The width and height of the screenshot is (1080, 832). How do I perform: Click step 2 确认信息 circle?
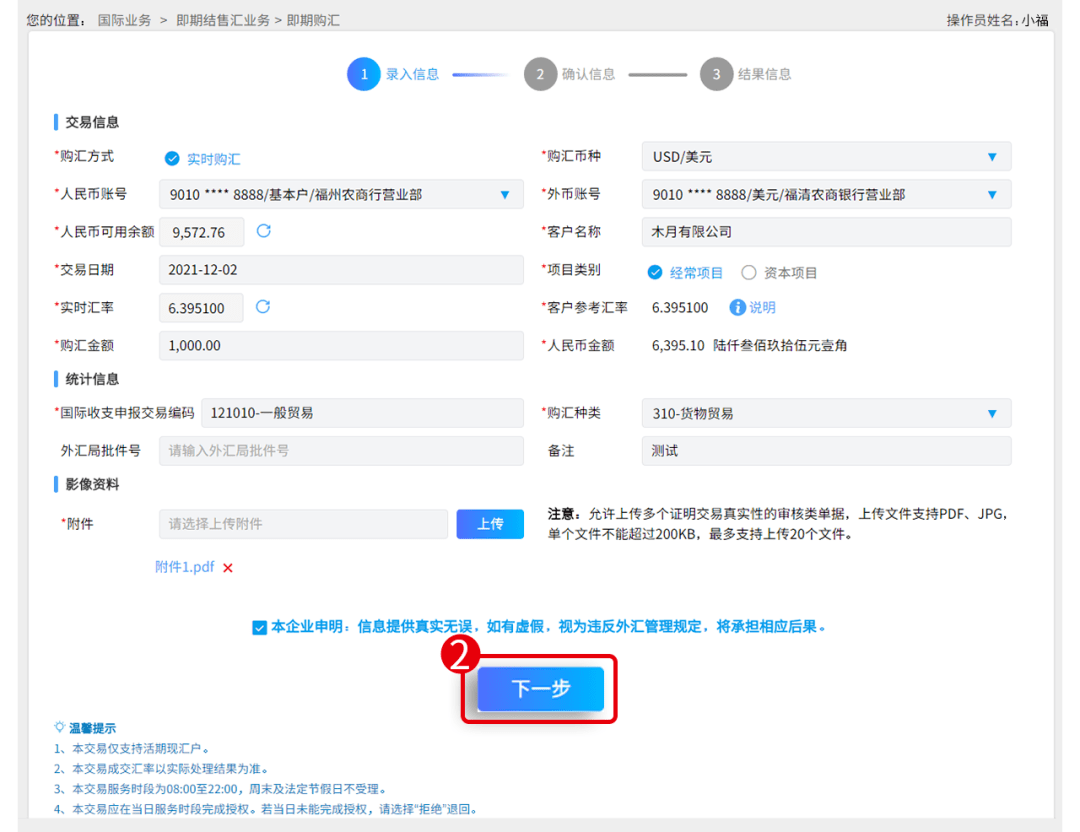(x=540, y=74)
